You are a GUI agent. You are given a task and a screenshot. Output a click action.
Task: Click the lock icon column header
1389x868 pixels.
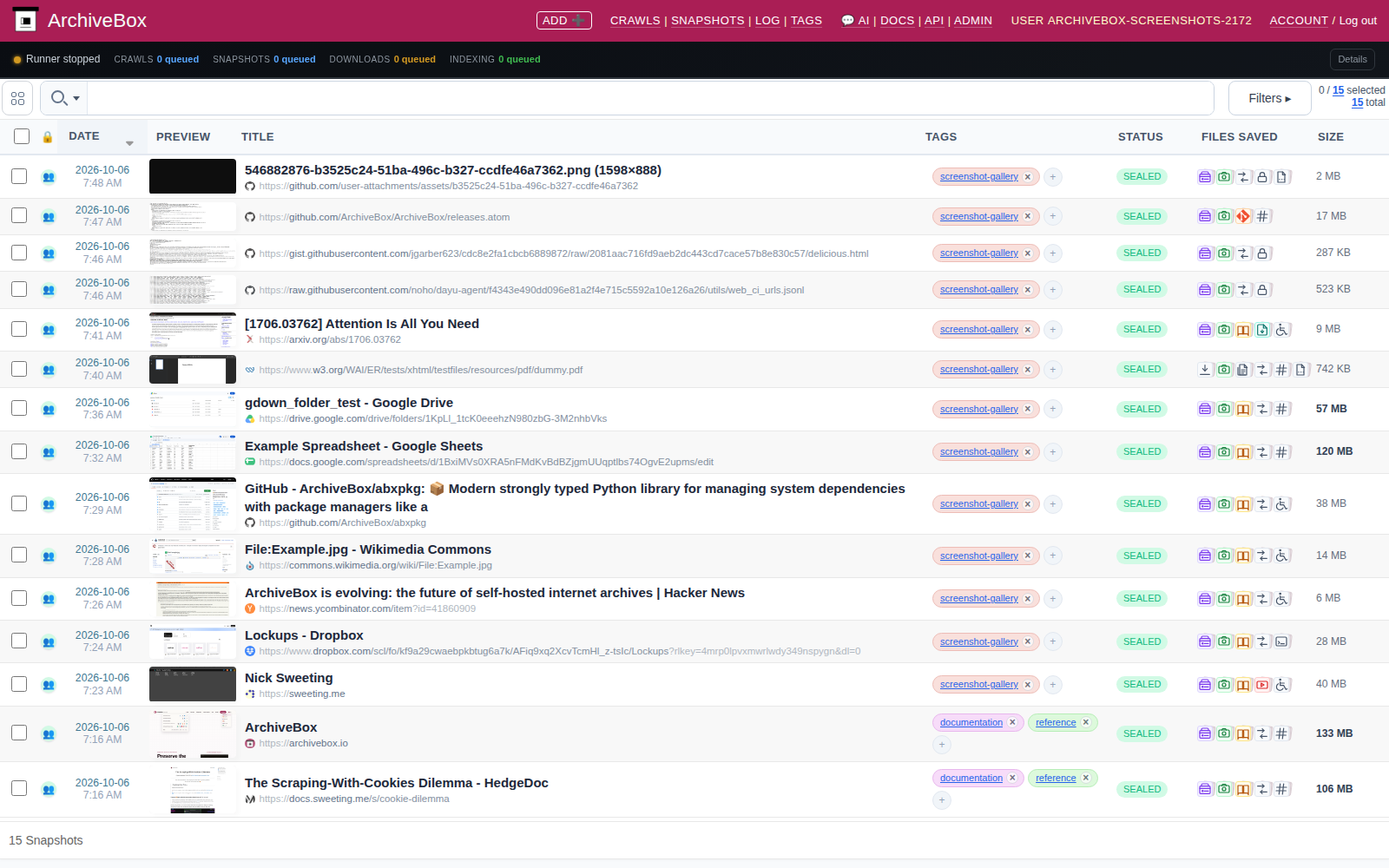coord(48,137)
